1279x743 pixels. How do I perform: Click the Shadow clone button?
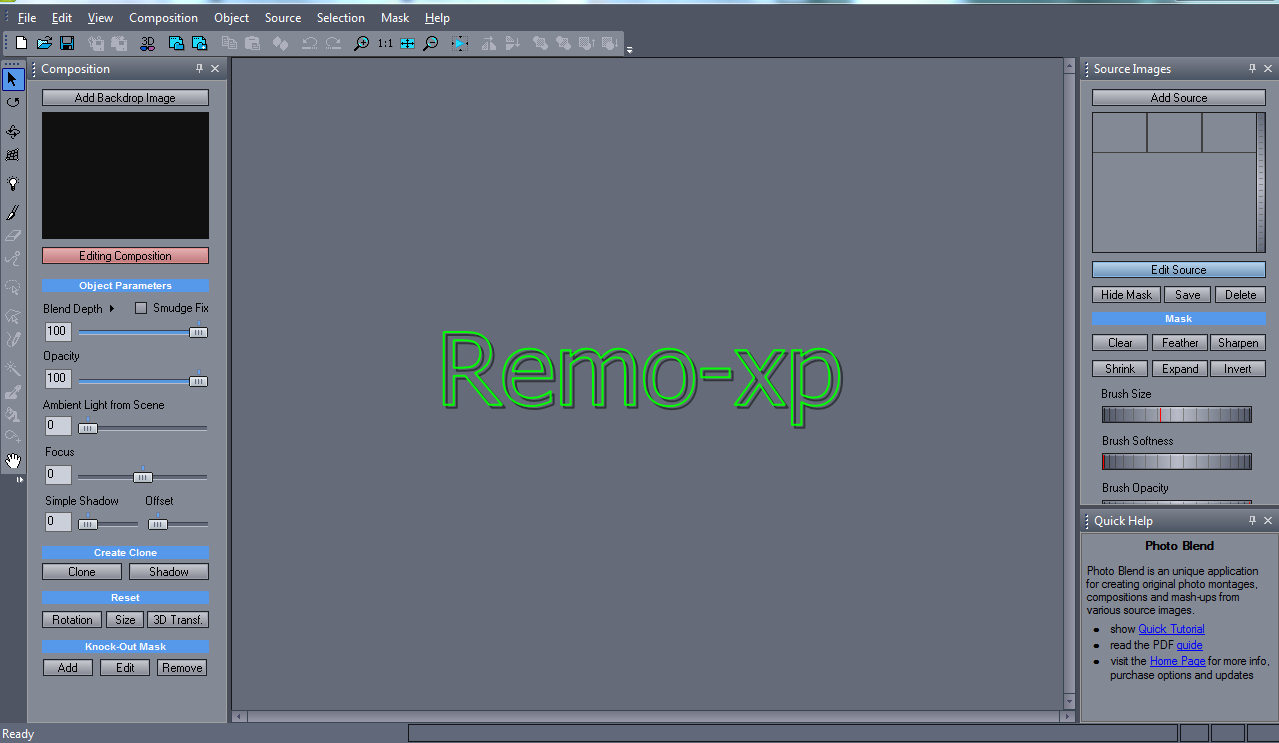(x=169, y=572)
